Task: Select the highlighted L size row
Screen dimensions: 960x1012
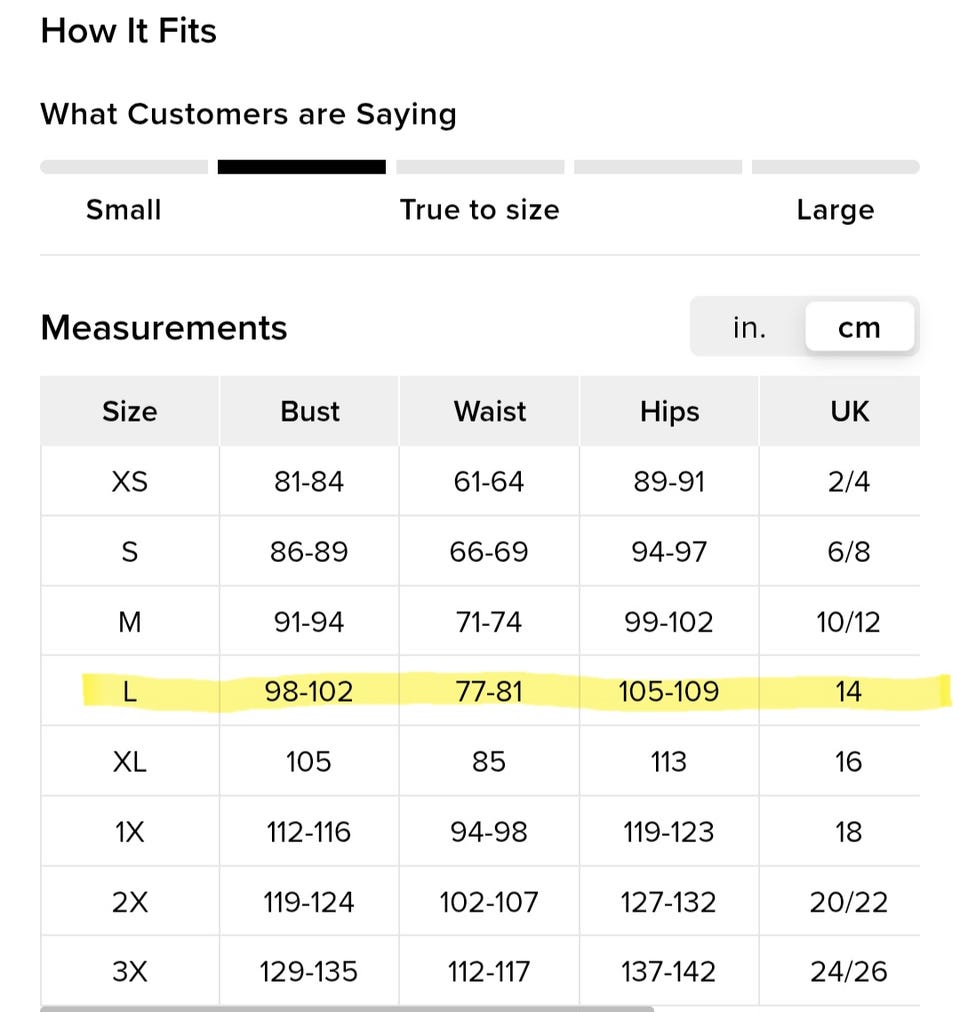Action: click(480, 691)
